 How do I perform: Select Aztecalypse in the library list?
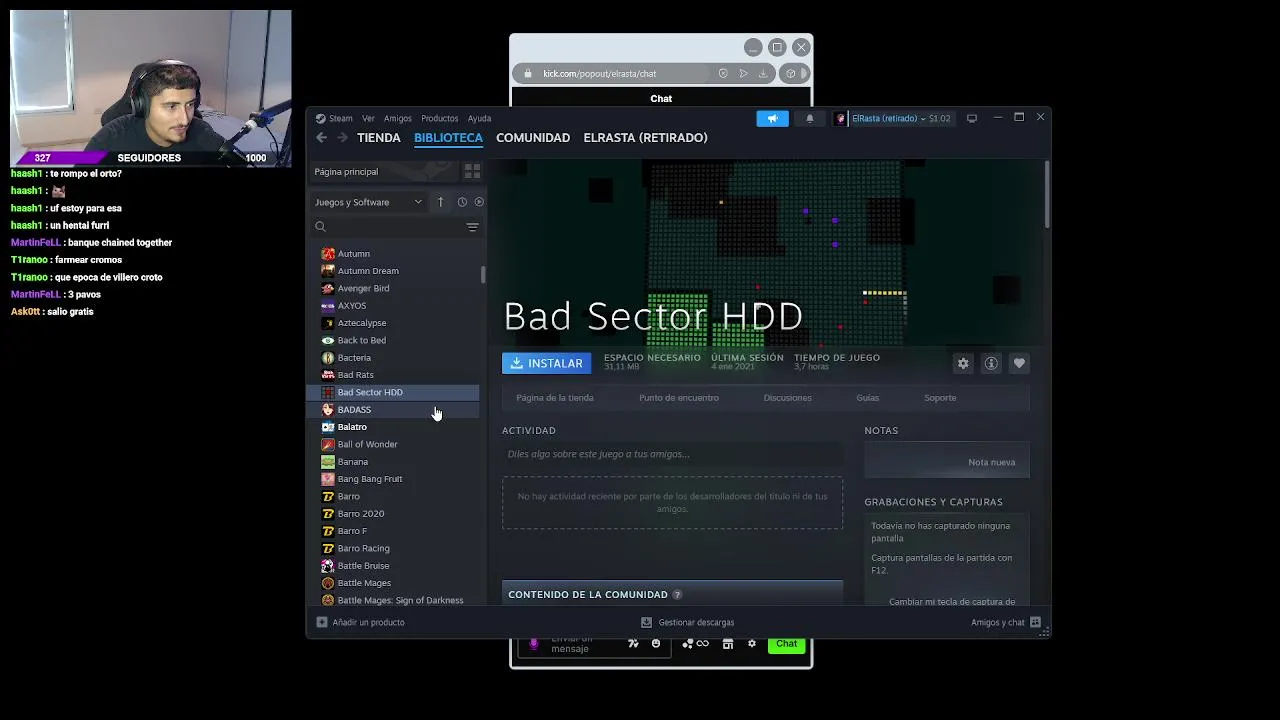[x=394, y=323]
